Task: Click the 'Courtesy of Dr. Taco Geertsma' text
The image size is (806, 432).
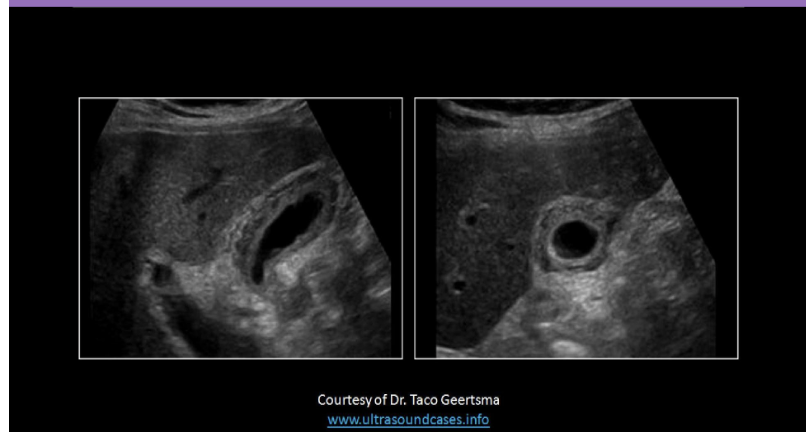Action: (x=408, y=400)
